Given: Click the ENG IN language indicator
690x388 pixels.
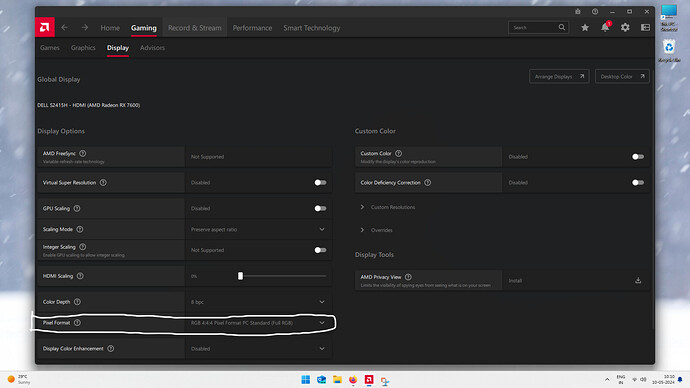Looking at the screenshot, I should pyautogui.click(x=621, y=379).
